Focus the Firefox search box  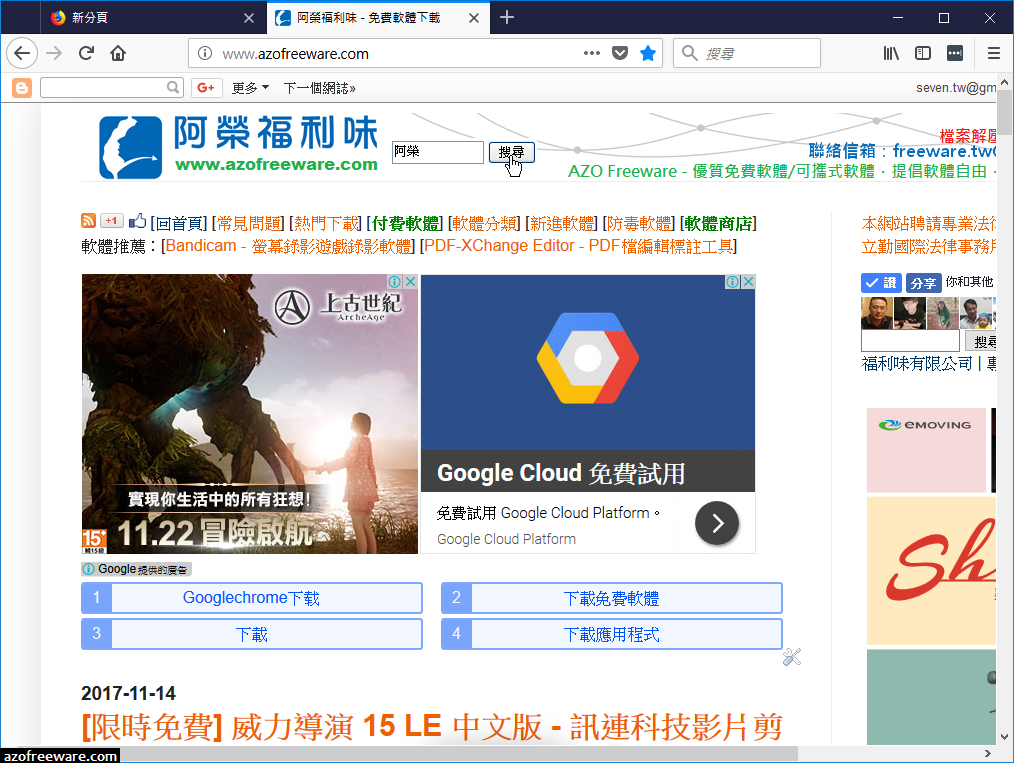coord(747,53)
